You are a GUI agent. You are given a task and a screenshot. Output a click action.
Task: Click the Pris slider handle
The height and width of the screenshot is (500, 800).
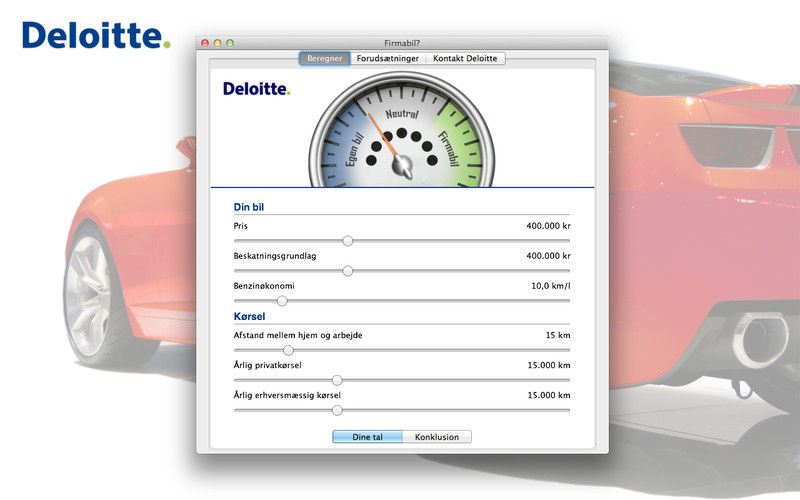pos(347,241)
